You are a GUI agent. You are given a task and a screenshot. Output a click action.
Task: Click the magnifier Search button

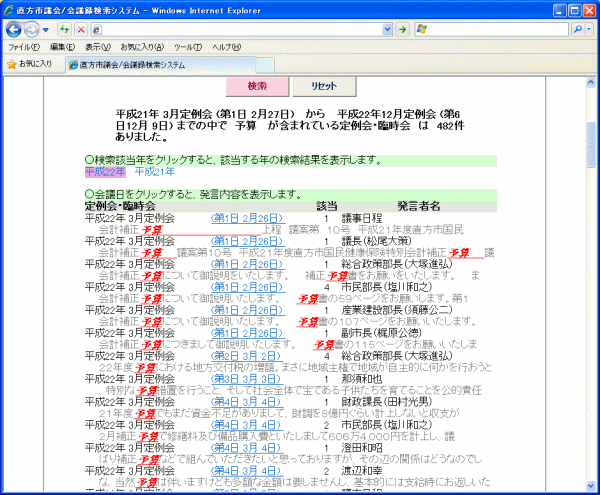[x=578, y=29]
